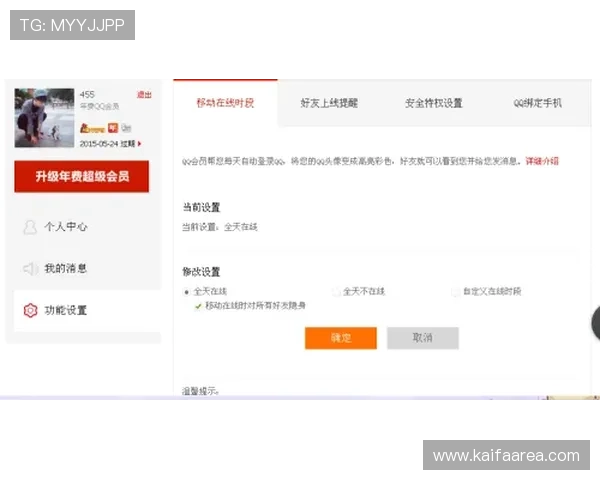Click the dark round widget at right edge
The height and width of the screenshot is (480, 600).
click(595, 323)
